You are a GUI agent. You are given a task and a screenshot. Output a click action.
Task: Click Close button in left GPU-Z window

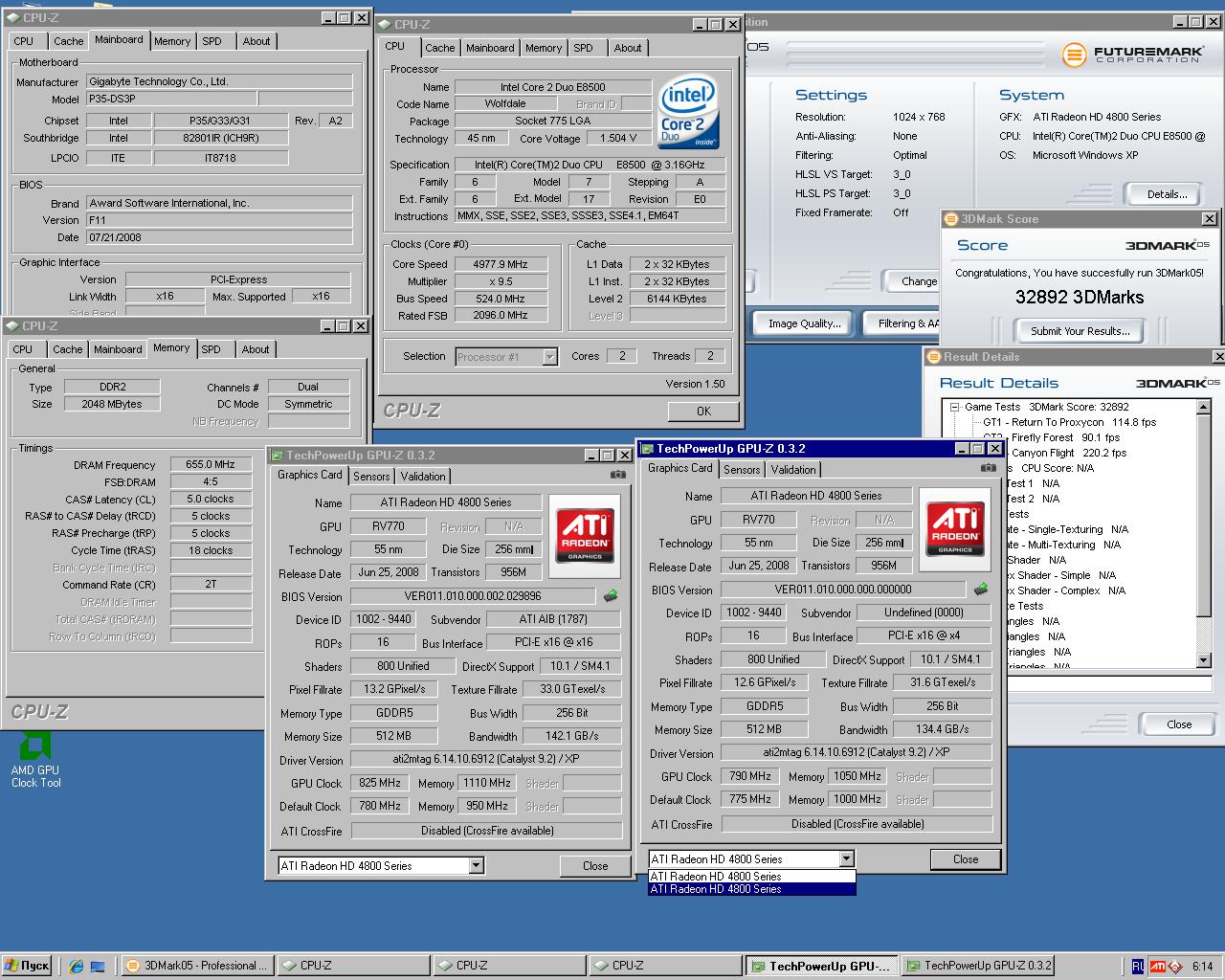coord(595,865)
